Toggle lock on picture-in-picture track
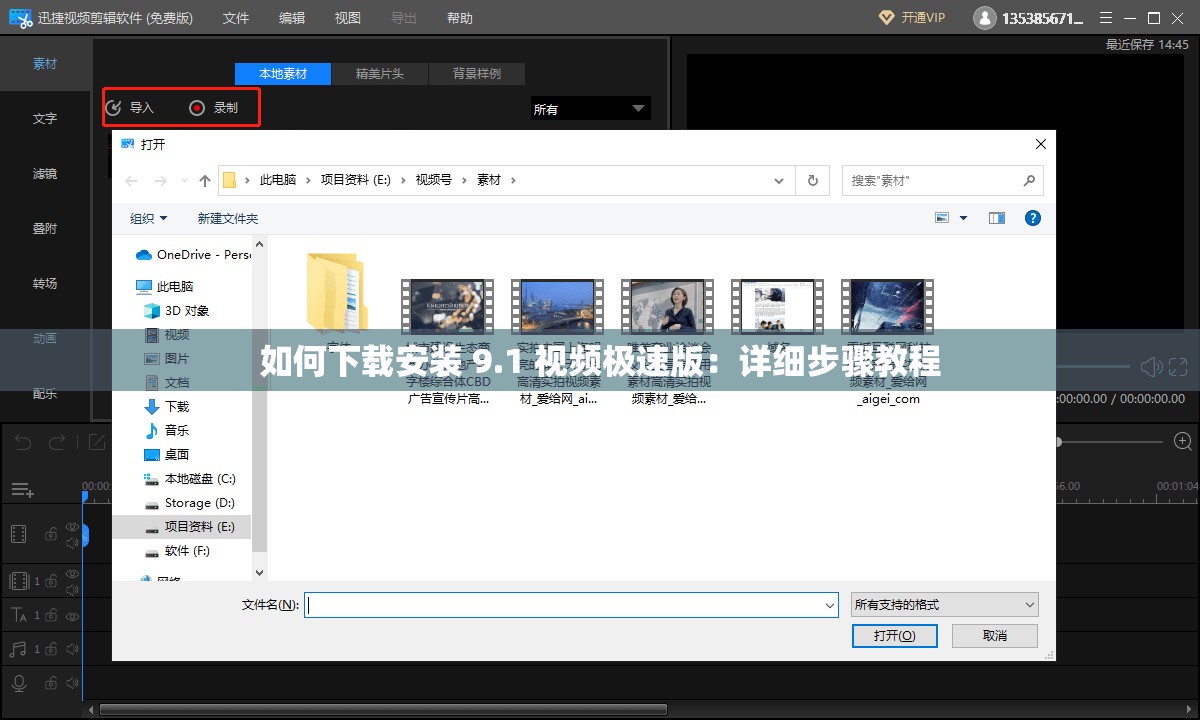 (x=51, y=581)
